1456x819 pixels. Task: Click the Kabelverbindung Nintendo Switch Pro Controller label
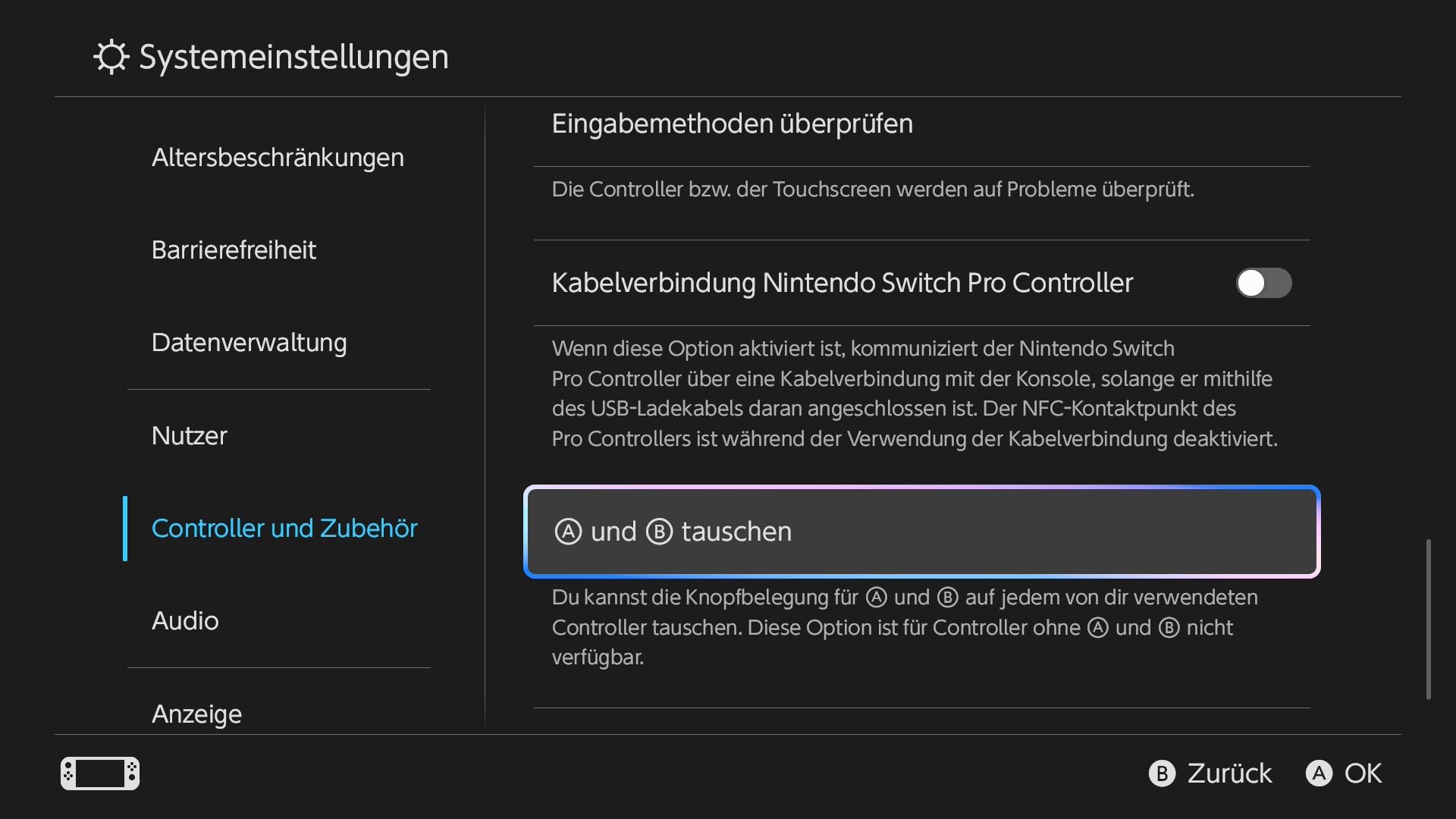842,283
